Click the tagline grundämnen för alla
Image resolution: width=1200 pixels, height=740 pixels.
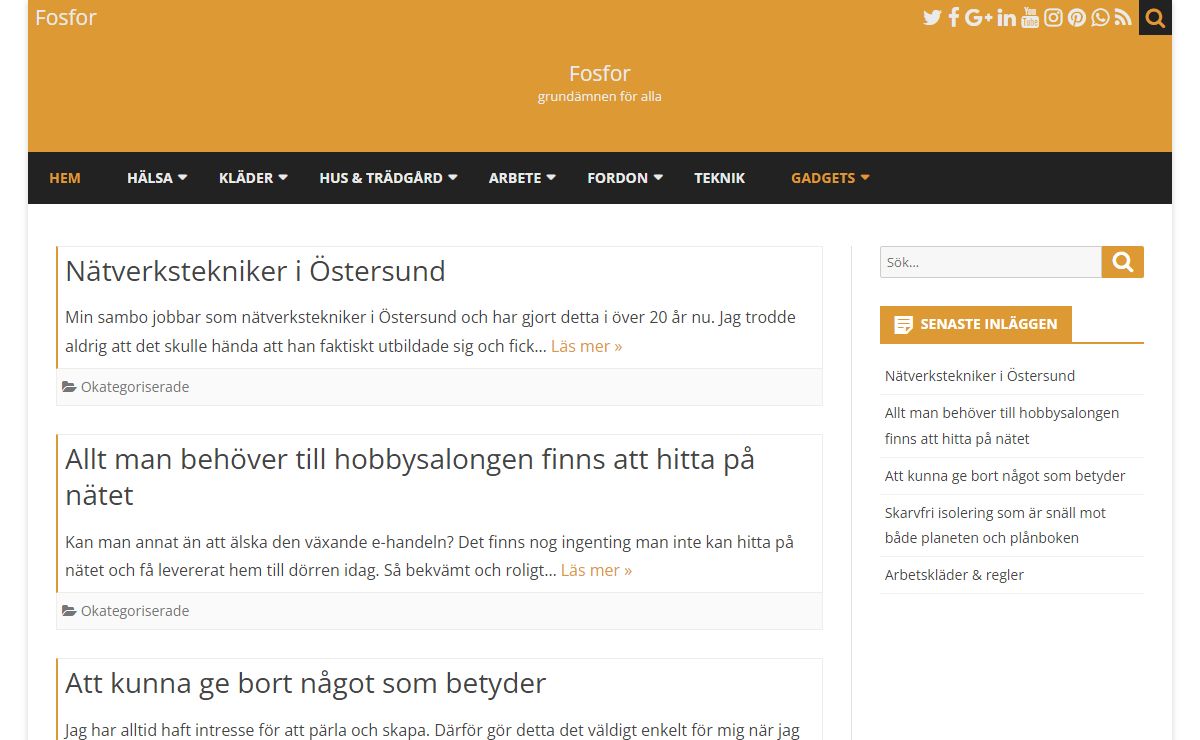(x=600, y=97)
